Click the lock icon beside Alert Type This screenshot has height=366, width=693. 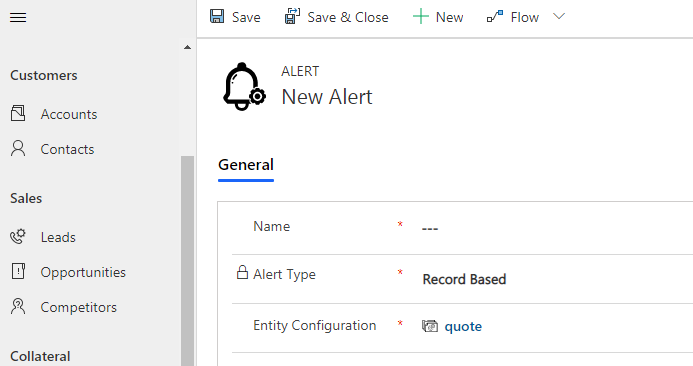pyautogui.click(x=242, y=272)
